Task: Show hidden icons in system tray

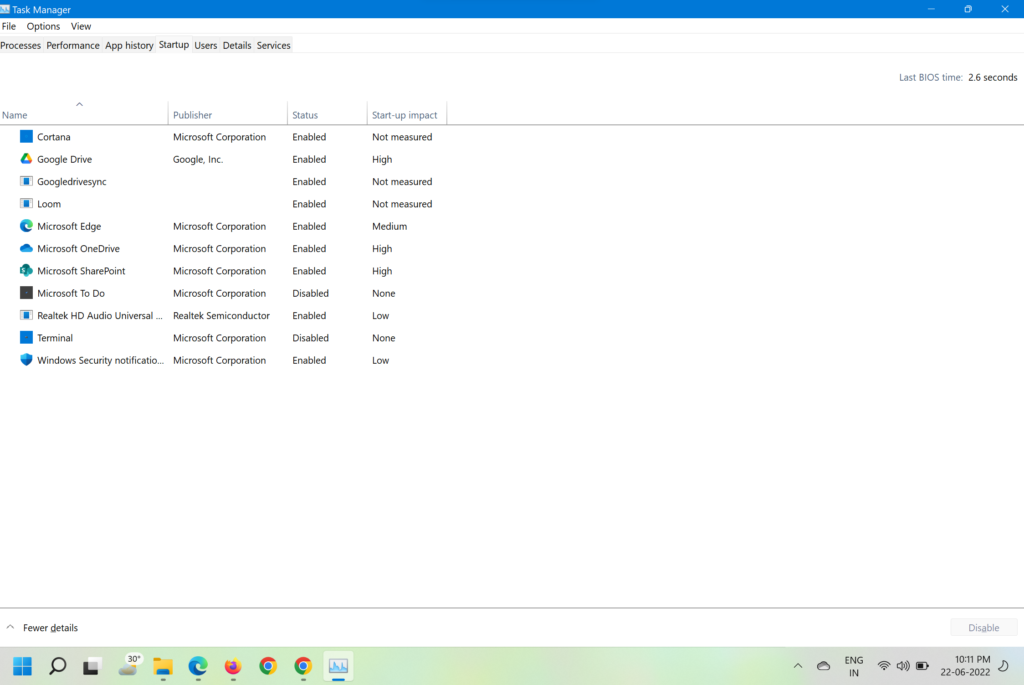Action: pos(797,666)
